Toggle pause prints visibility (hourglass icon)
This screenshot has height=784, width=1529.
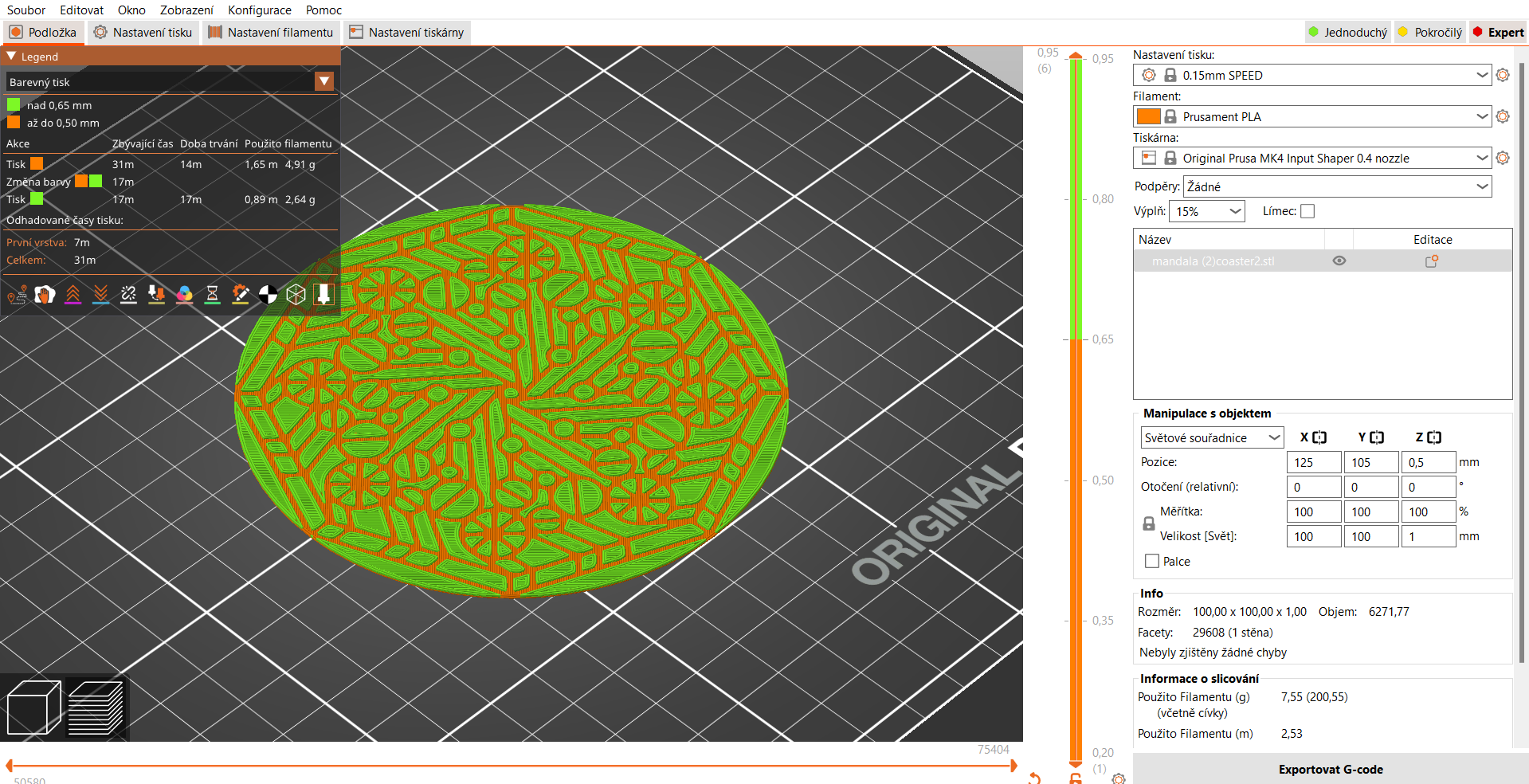pyautogui.click(x=212, y=295)
